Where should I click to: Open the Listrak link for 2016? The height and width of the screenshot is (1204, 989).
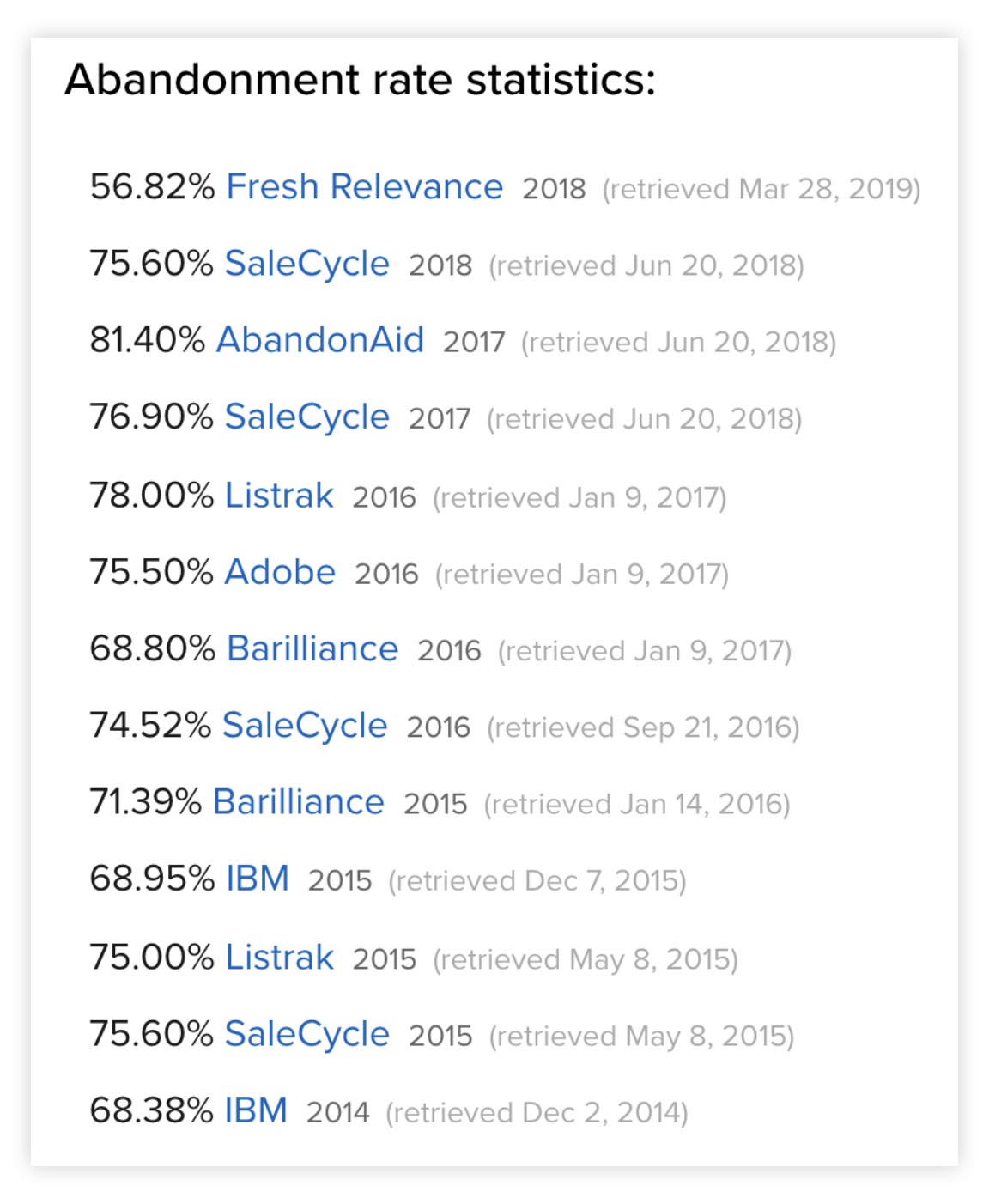279,496
